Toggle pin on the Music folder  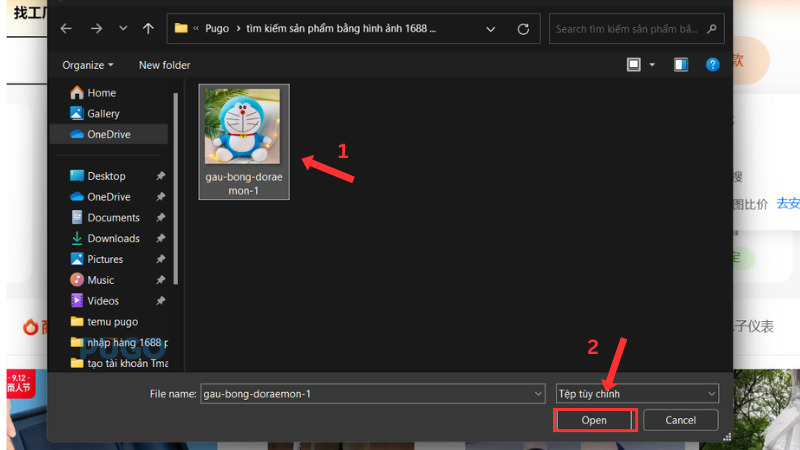pos(161,280)
